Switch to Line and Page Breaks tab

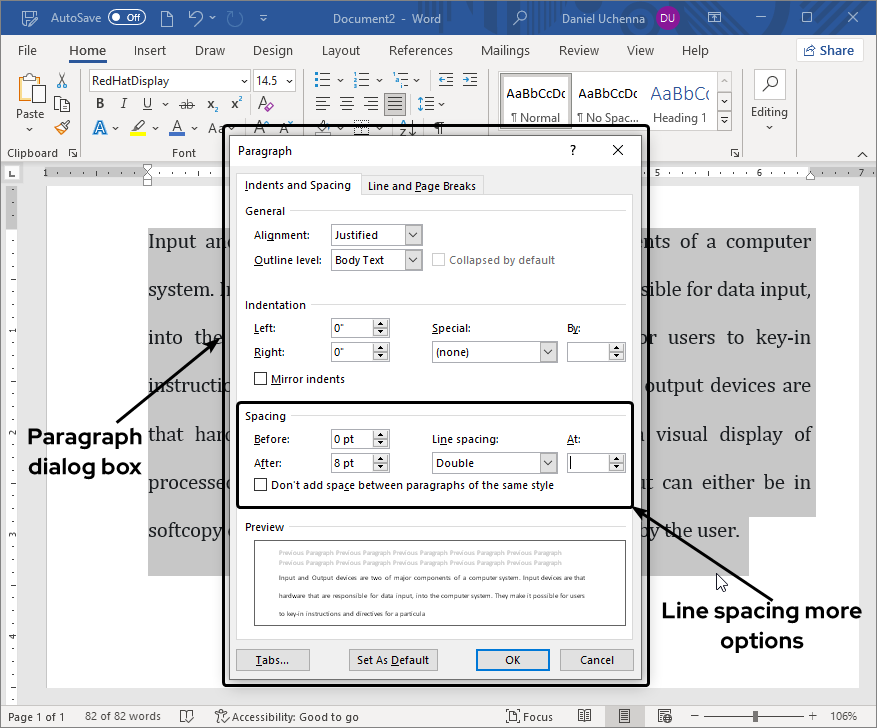(x=423, y=186)
